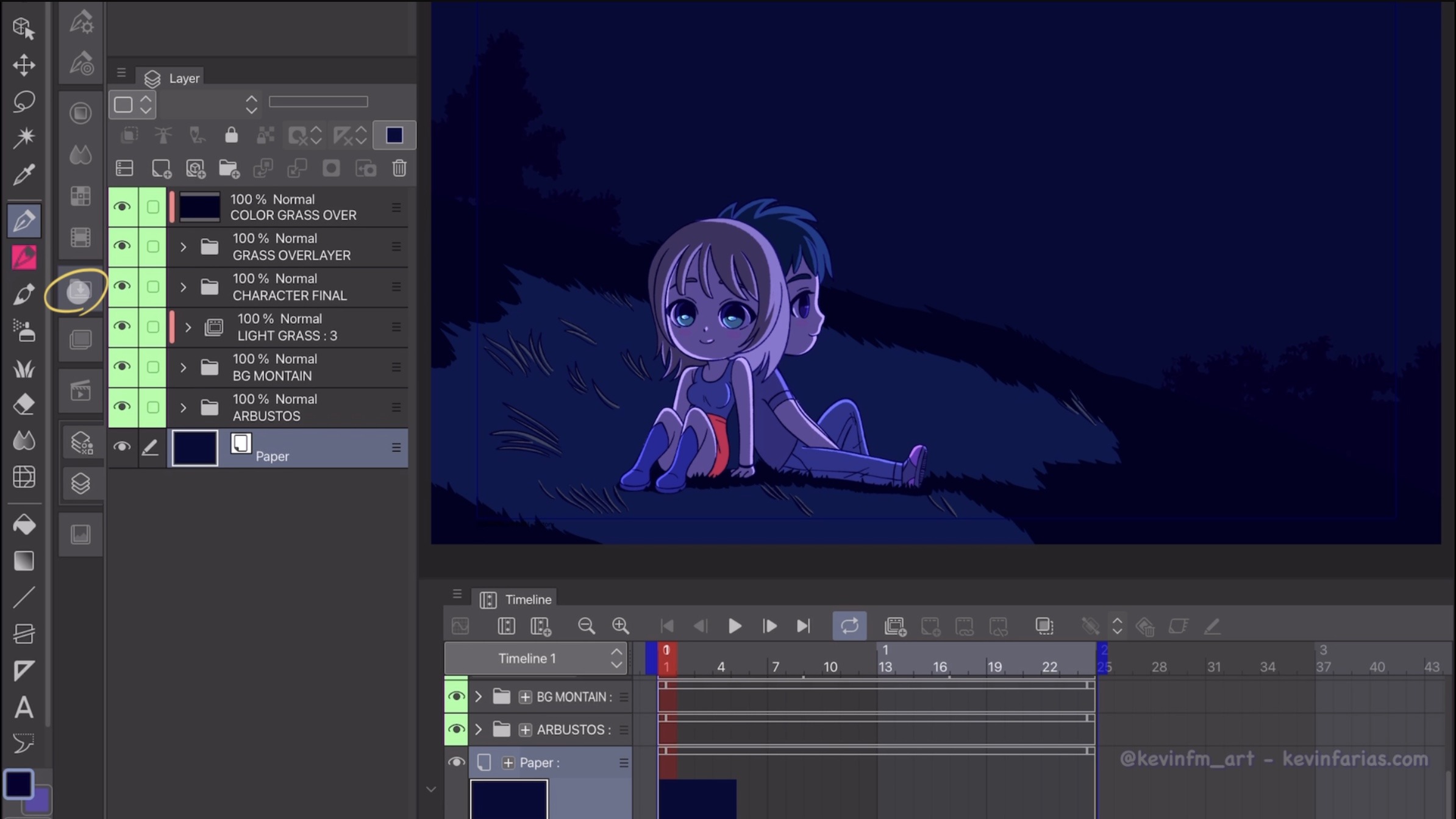The width and height of the screenshot is (1456, 819).
Task: Hide BG MONTAIN track in timeline
Action: (x=456, y=696)
